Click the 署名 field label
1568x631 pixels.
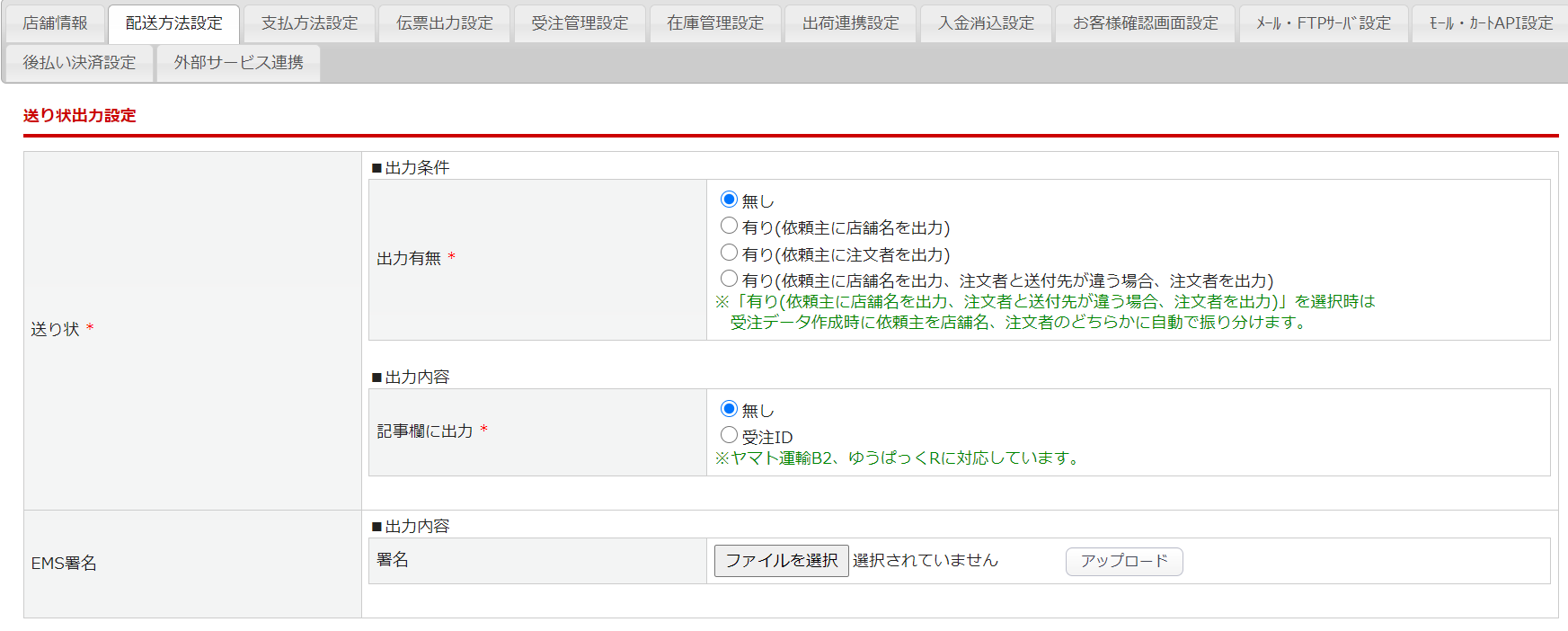(393, 560)
